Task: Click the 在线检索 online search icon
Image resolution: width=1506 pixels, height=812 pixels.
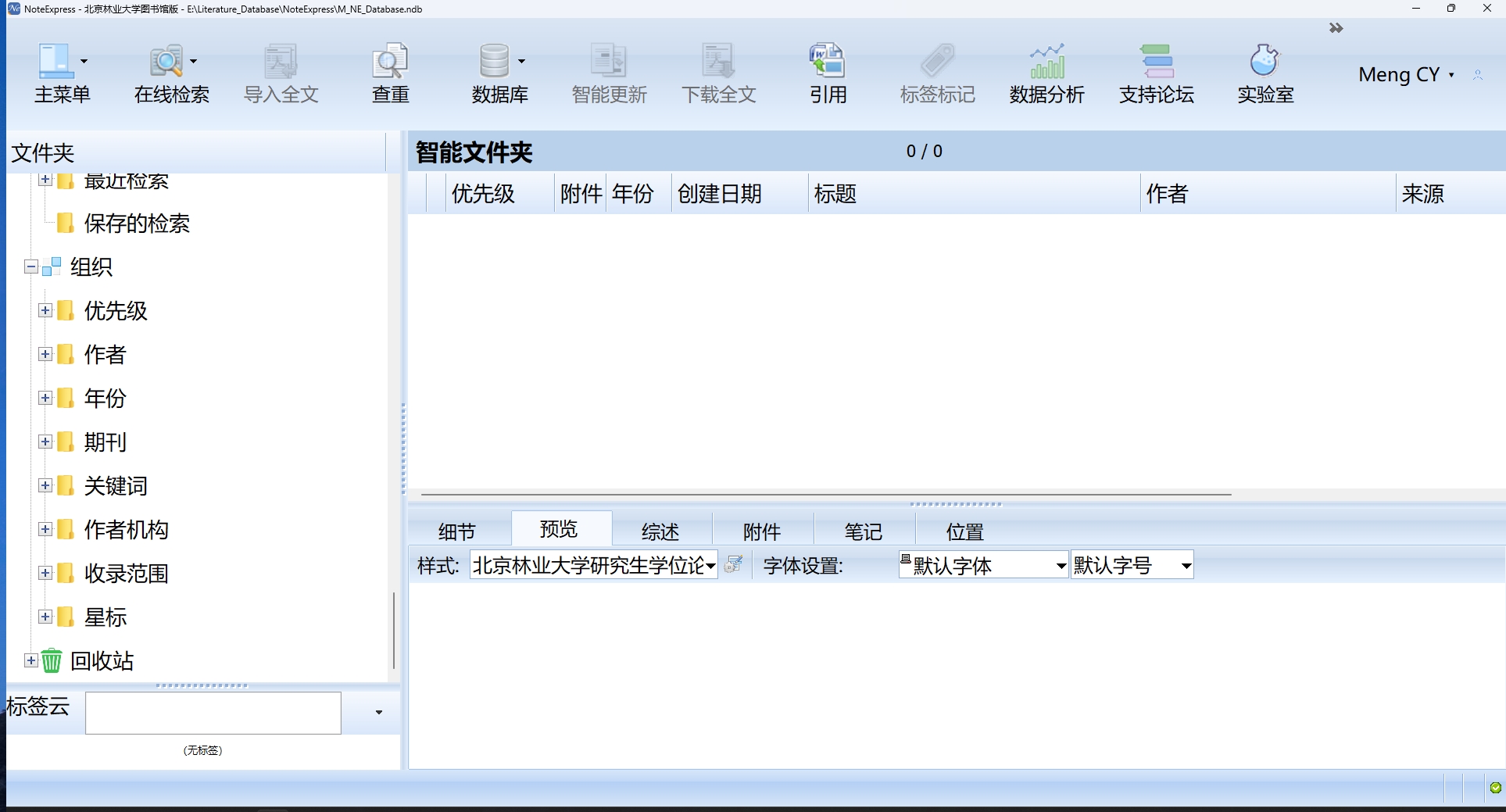Action: click(x=166, y=61)
